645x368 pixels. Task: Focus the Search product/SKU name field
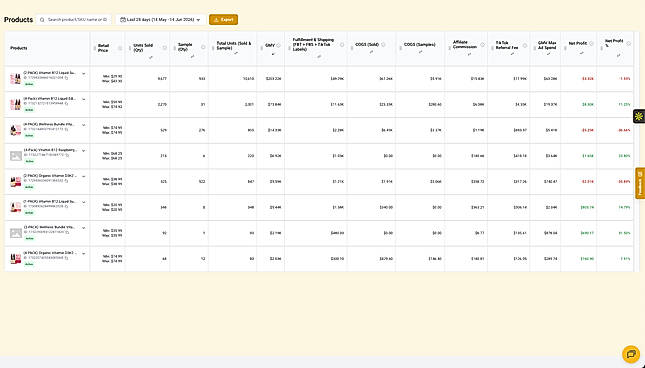click(74, 19)
